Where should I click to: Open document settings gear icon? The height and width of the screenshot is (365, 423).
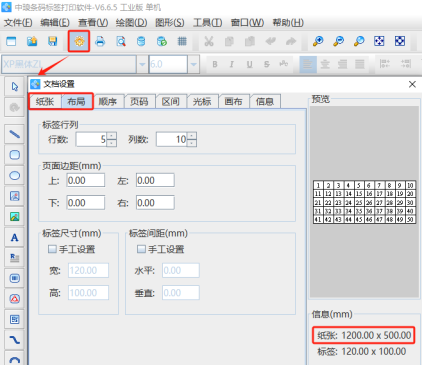coord(79,41)
